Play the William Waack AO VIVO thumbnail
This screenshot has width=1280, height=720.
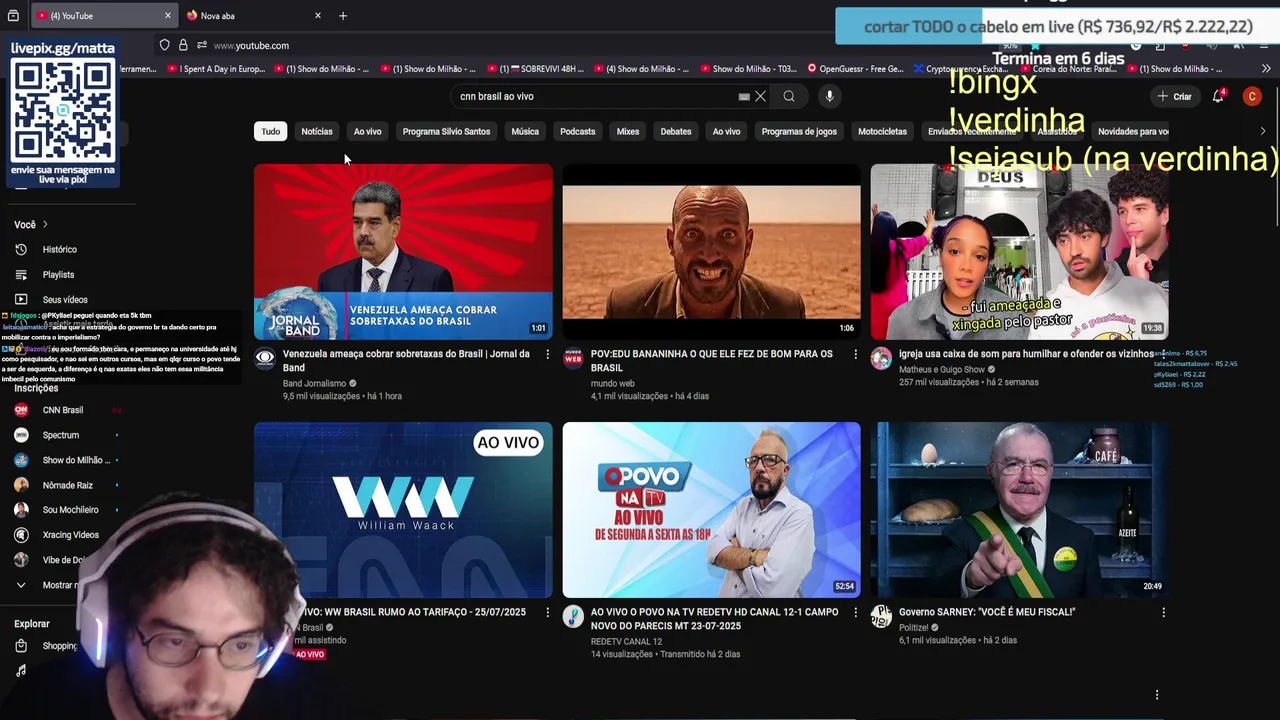point(403,510)
